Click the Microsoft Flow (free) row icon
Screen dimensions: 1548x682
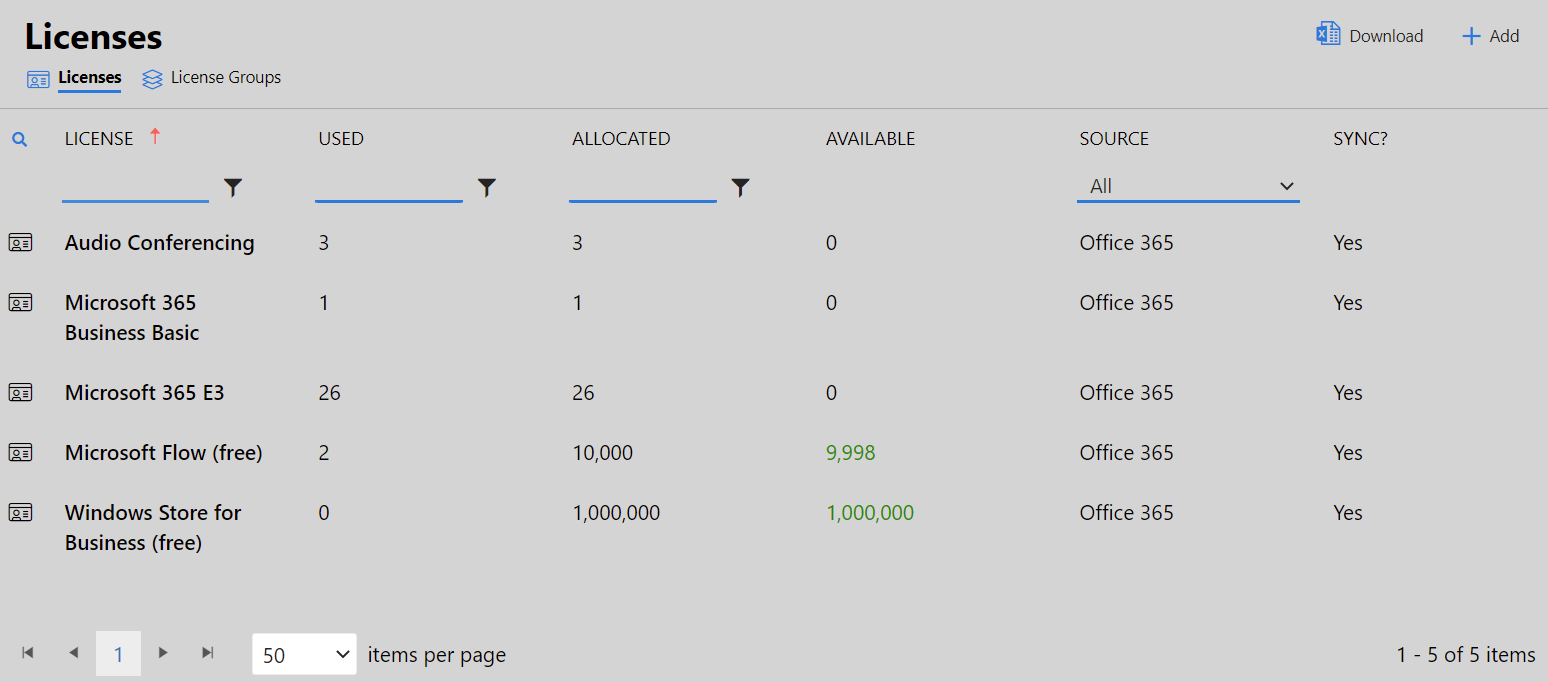pyautogui.click(x=20, y=452)
